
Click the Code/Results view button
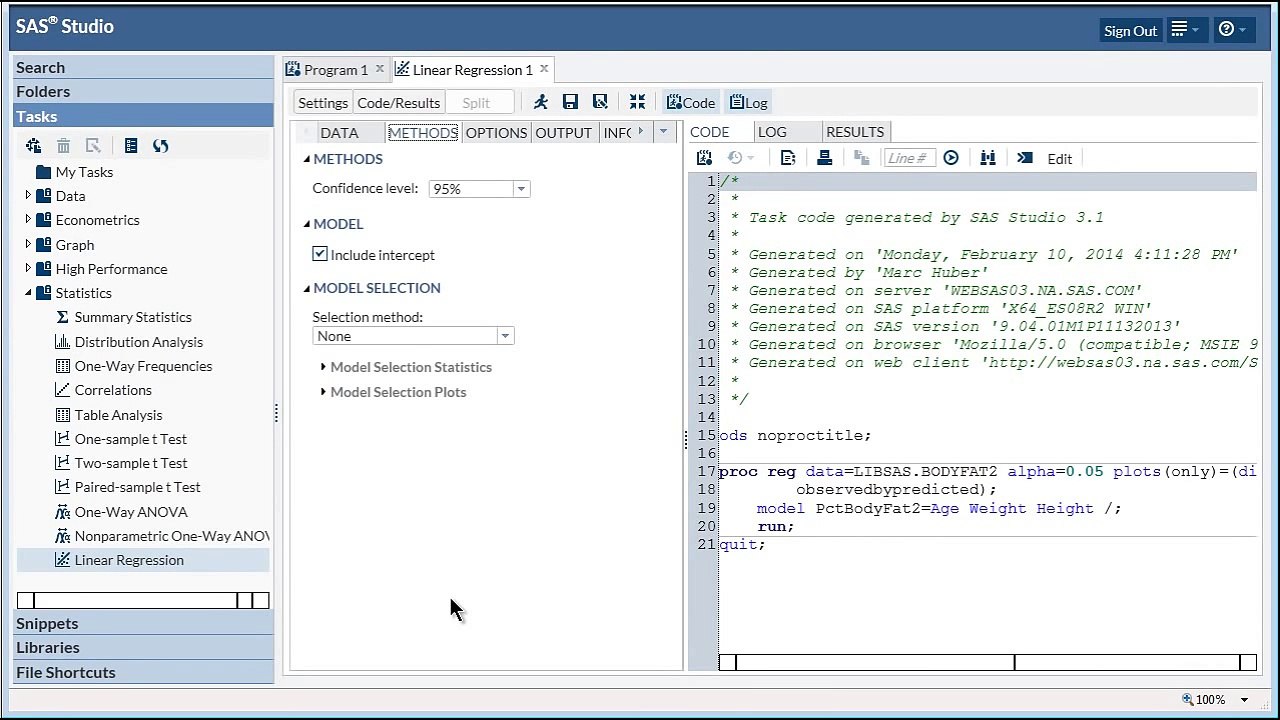398,102
